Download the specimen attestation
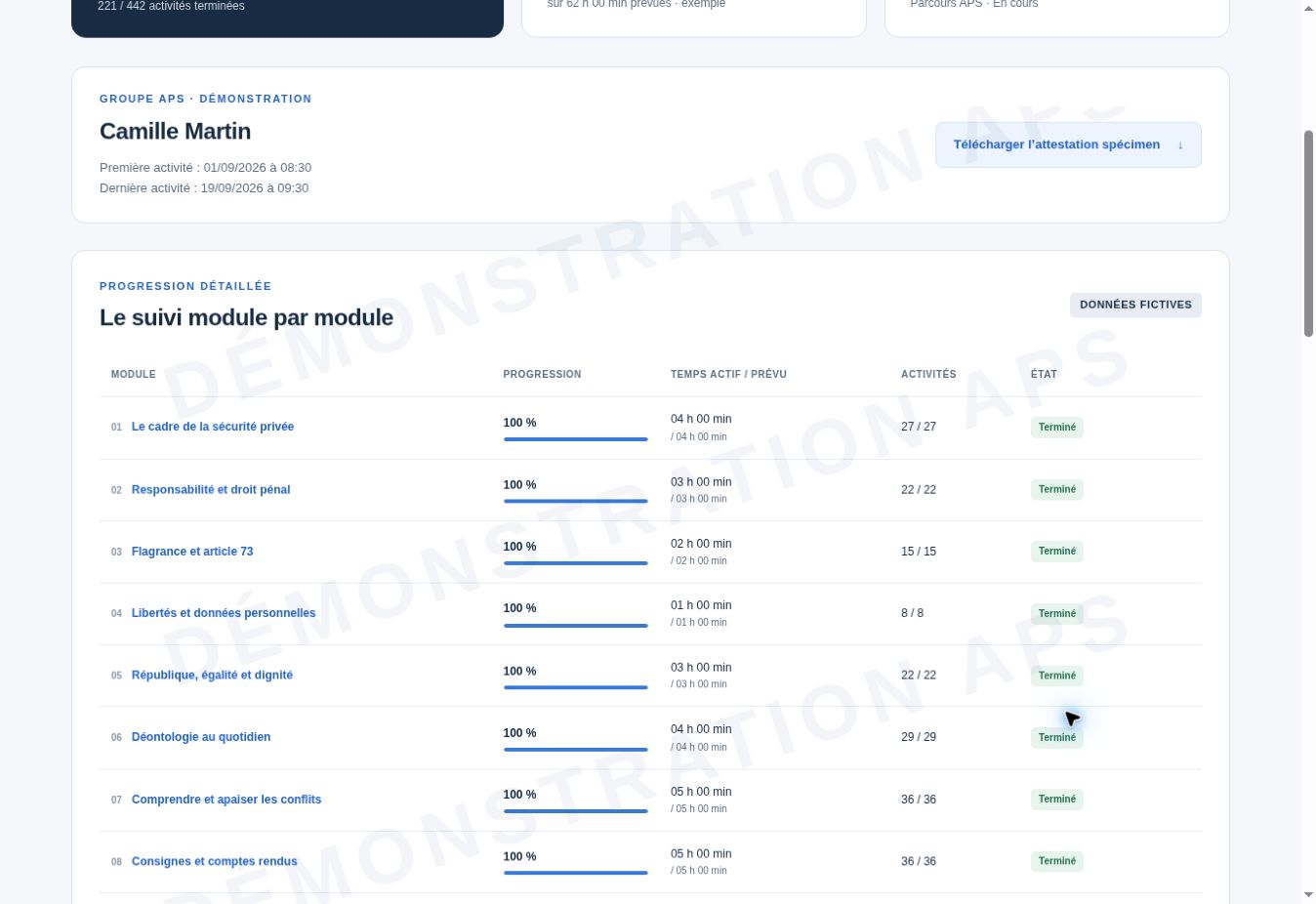This screenshot has width=1316, height=904. pyautogui.click(x=1068, y=144)
